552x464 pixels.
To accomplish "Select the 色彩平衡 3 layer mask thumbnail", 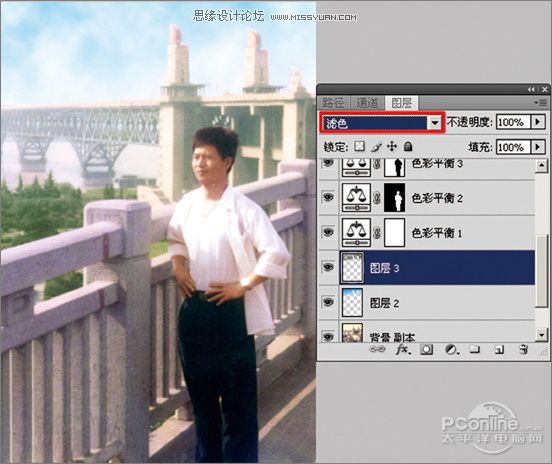I will coord(394,167).
